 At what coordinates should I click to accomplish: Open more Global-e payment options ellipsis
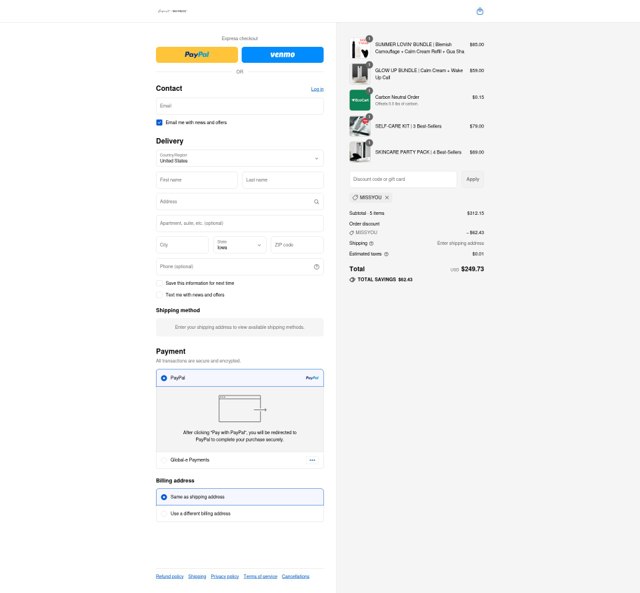point(312,460)
